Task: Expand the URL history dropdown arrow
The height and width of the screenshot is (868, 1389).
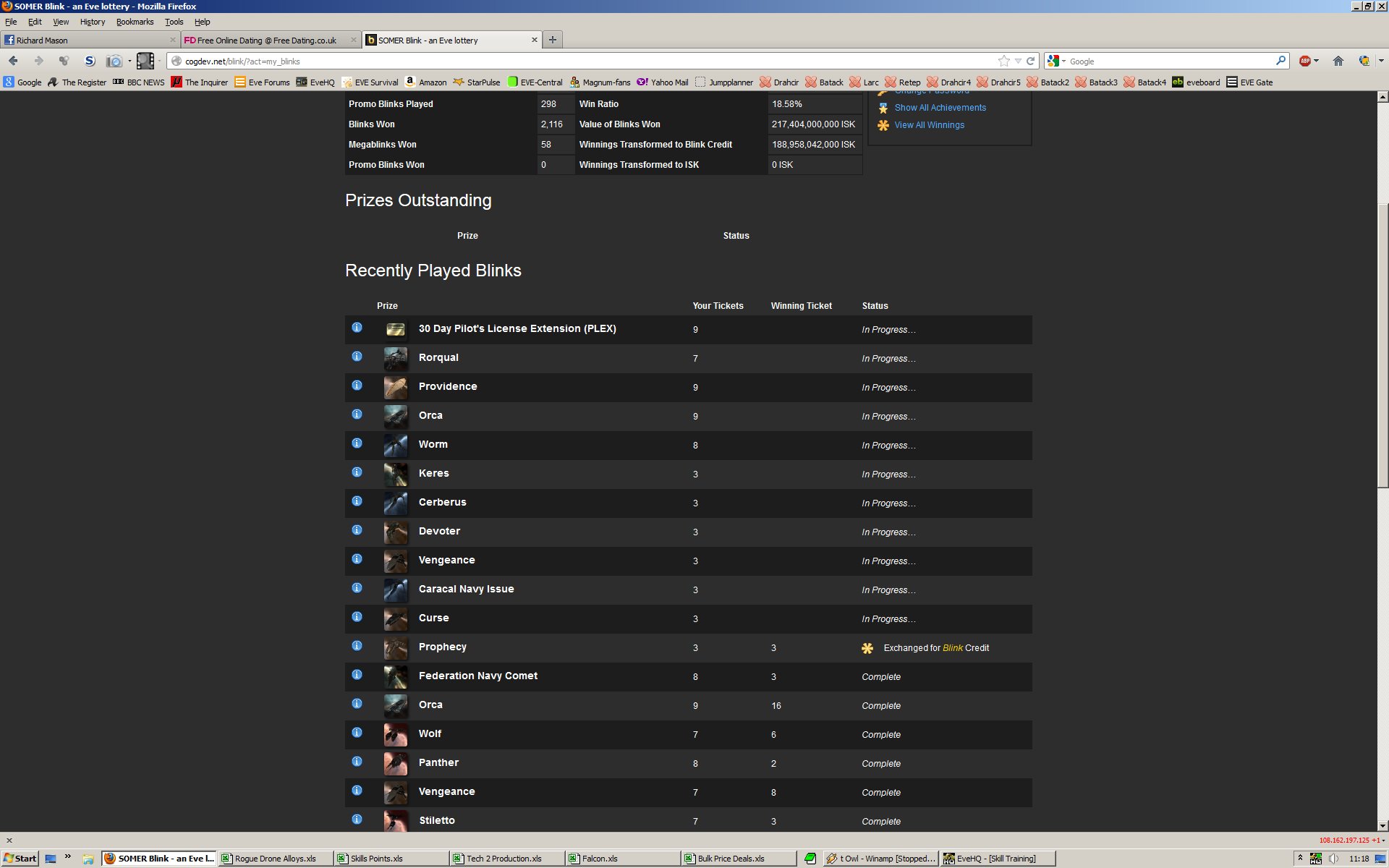Action: (x=1018, y=61)
